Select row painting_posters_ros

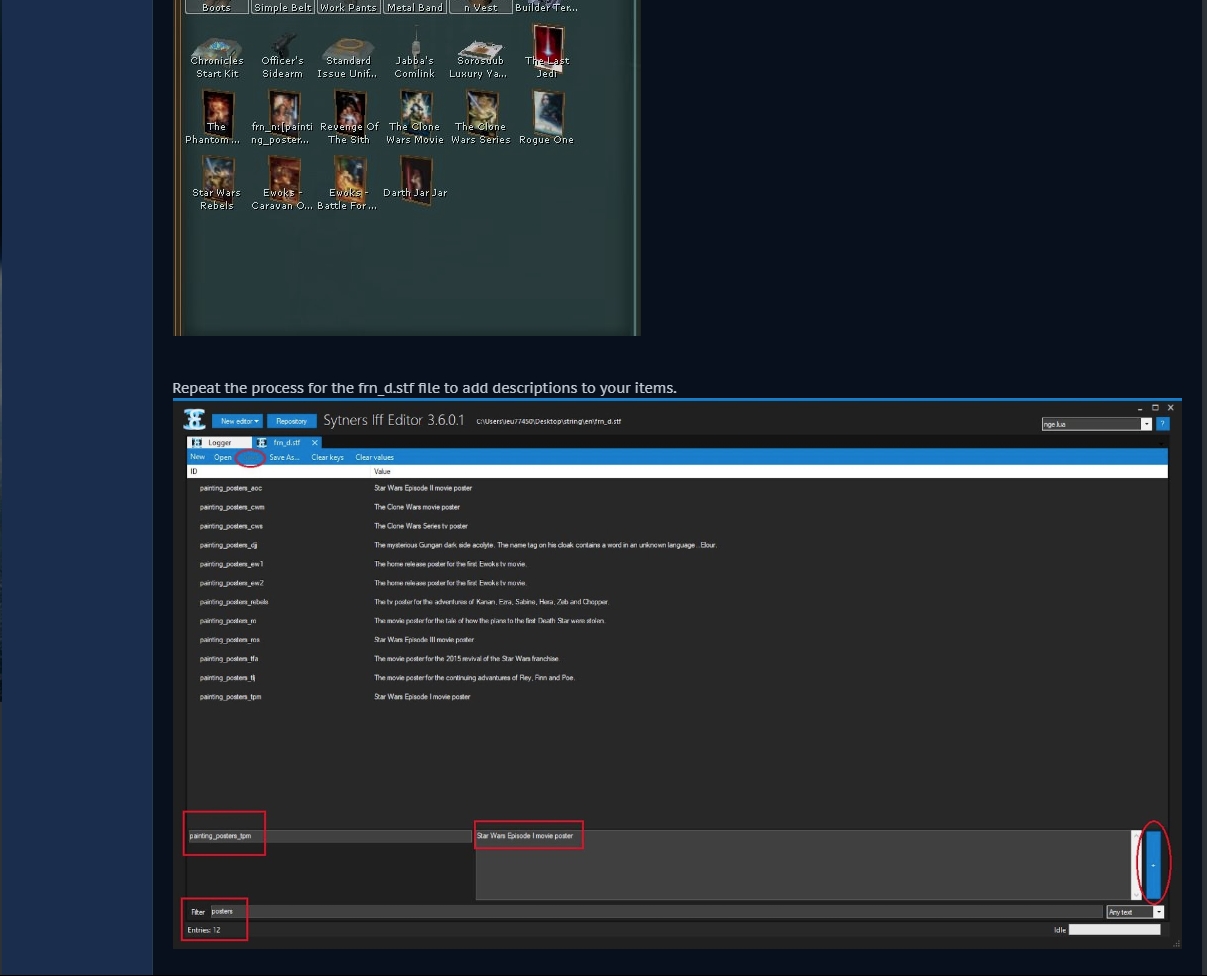(677, 640)
